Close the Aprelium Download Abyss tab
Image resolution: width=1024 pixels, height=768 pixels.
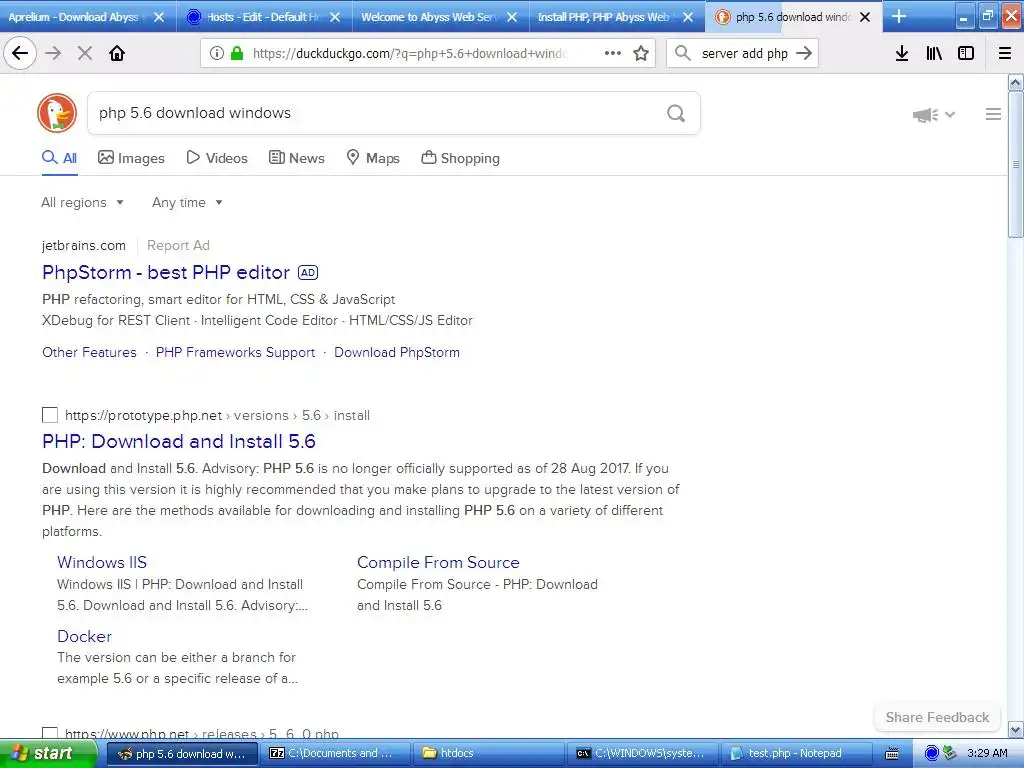(159, 18)
